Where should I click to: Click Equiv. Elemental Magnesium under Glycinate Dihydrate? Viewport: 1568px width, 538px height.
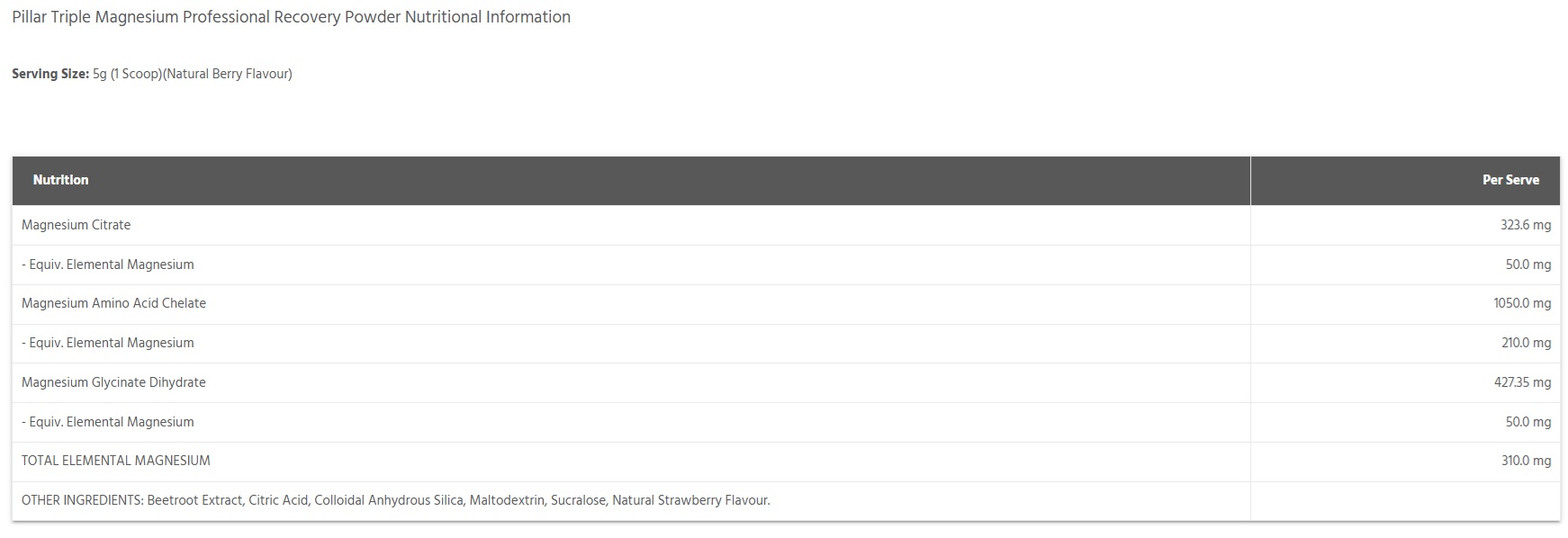[x=108, y=422]
